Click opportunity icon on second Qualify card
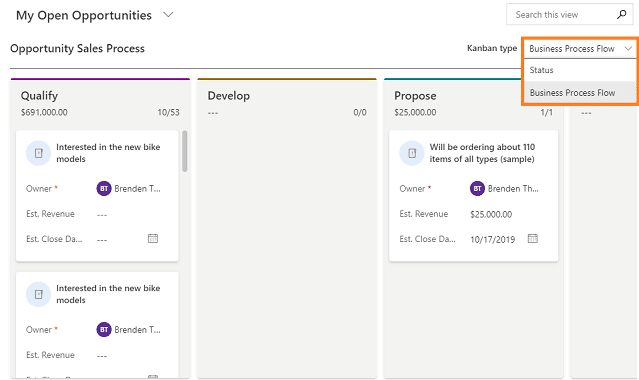 point(39,294)
